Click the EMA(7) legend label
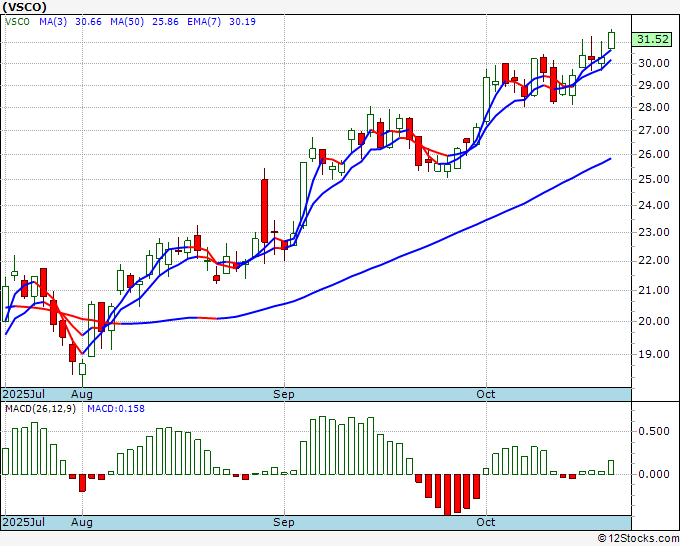The image size is (680, 546). (x=204, y=21)
